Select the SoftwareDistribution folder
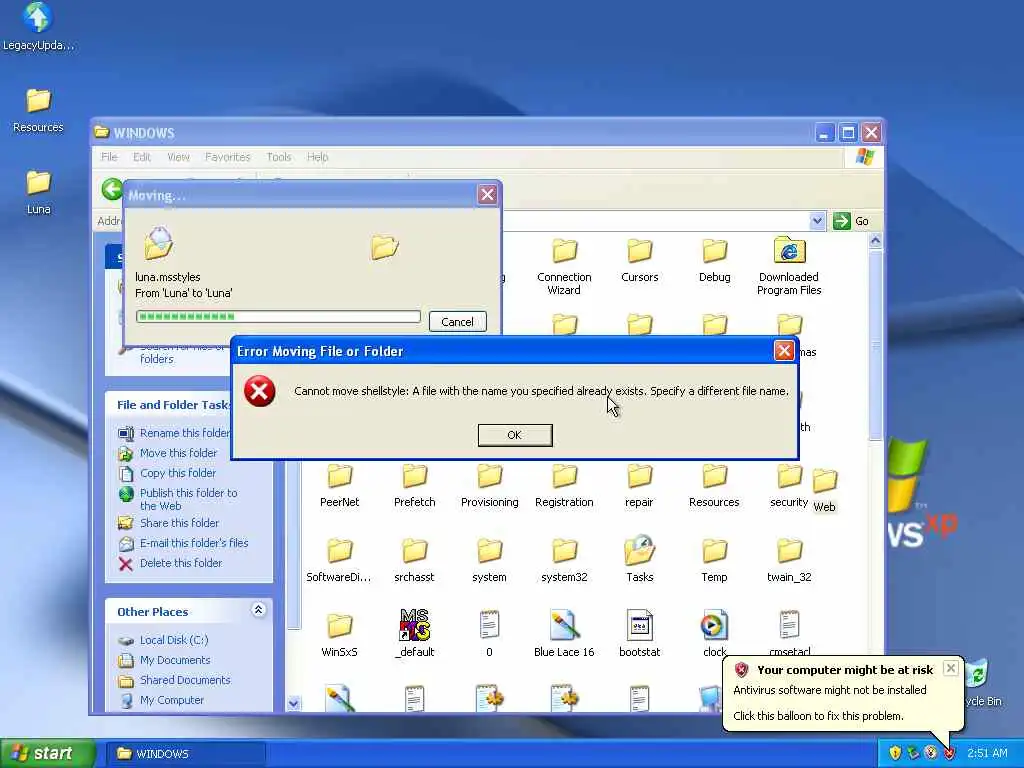Image resolution: width=1024 pixels, height=768 pixels. (x=339, y=561)
